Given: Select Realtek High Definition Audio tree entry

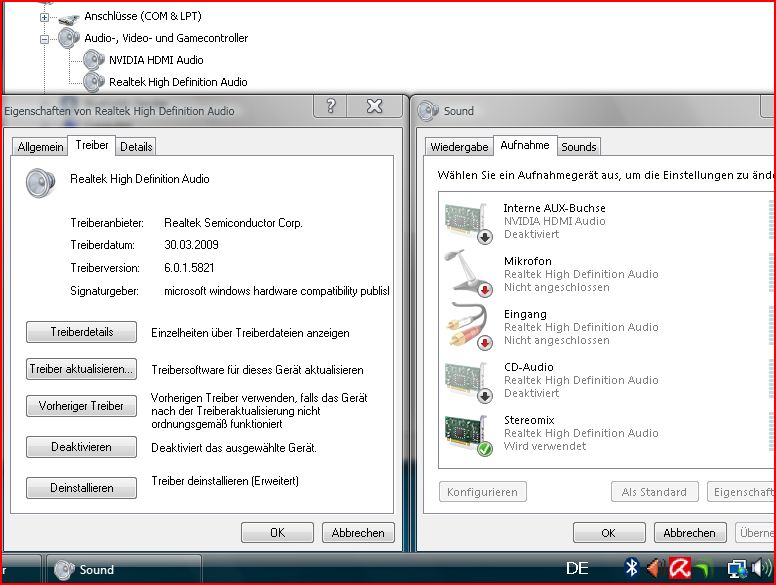Looking at the screenshot, I should point(178,82).
